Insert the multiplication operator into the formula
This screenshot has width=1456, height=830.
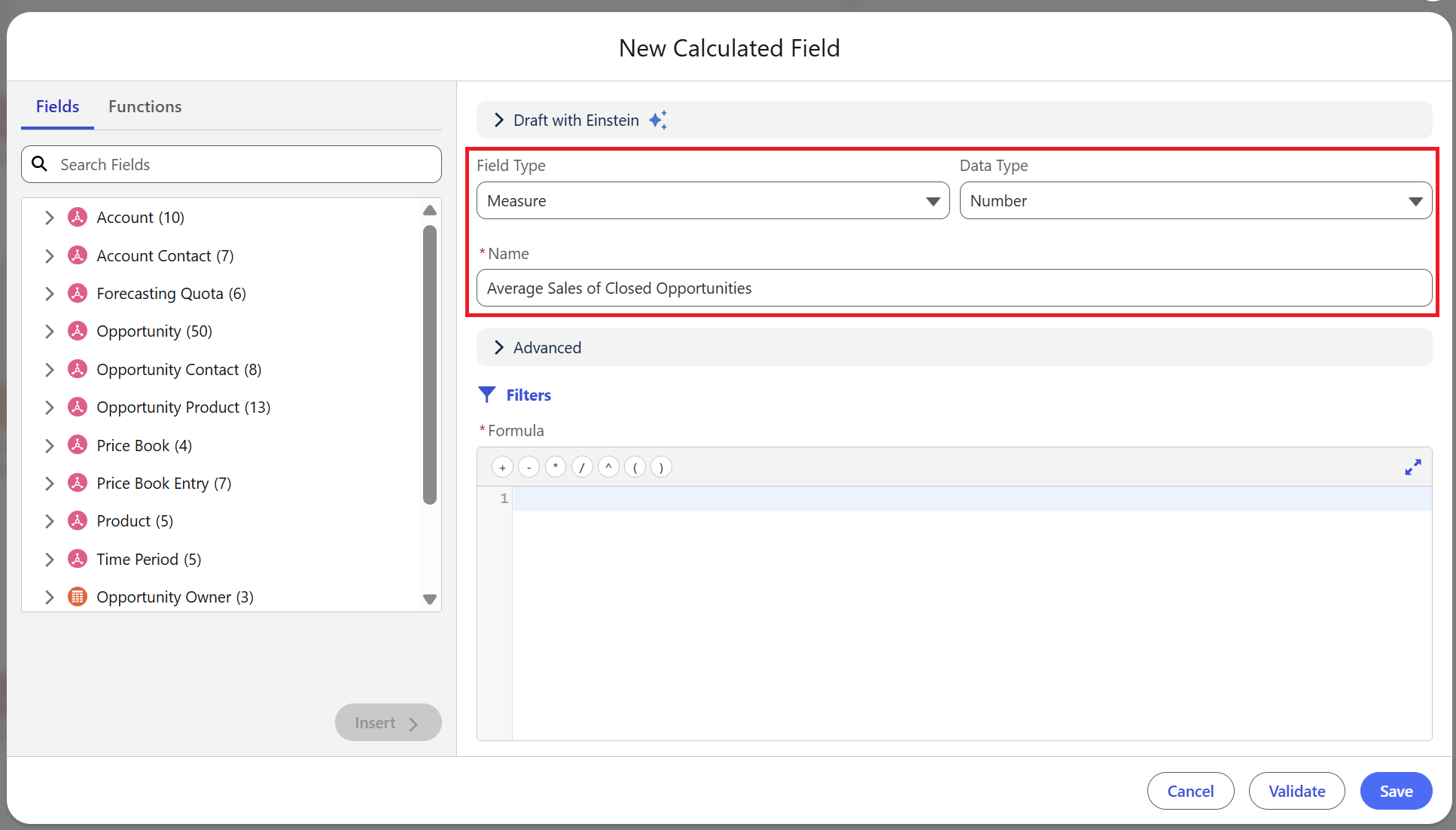coord(555,467)
